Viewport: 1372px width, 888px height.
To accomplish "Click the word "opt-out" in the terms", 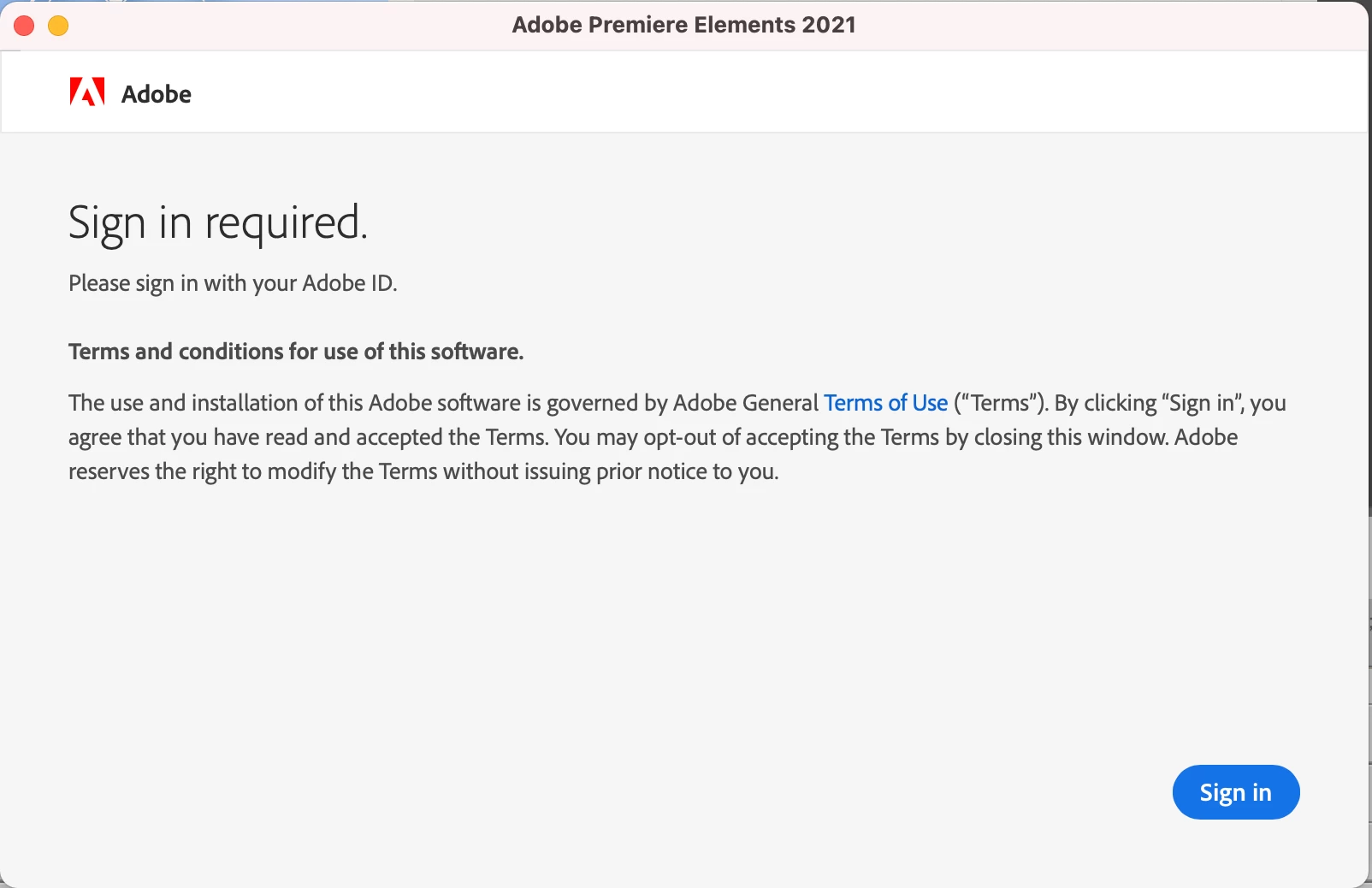I will click(680, 437).
